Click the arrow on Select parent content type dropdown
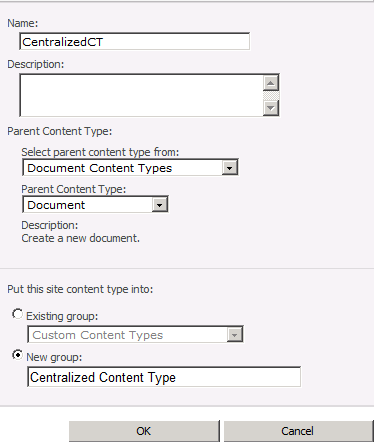This screenshot has height=442, width=374. pyautogui.click(x=229, y=168)
